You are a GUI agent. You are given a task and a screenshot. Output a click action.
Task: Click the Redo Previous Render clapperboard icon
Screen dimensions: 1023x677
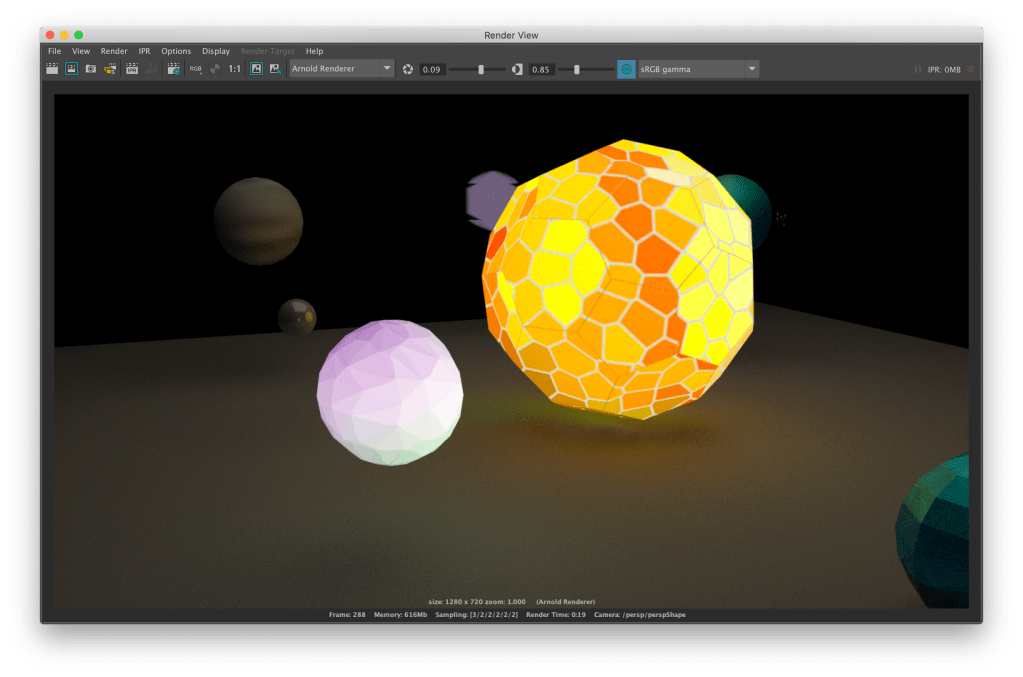[x=53, y=69]
